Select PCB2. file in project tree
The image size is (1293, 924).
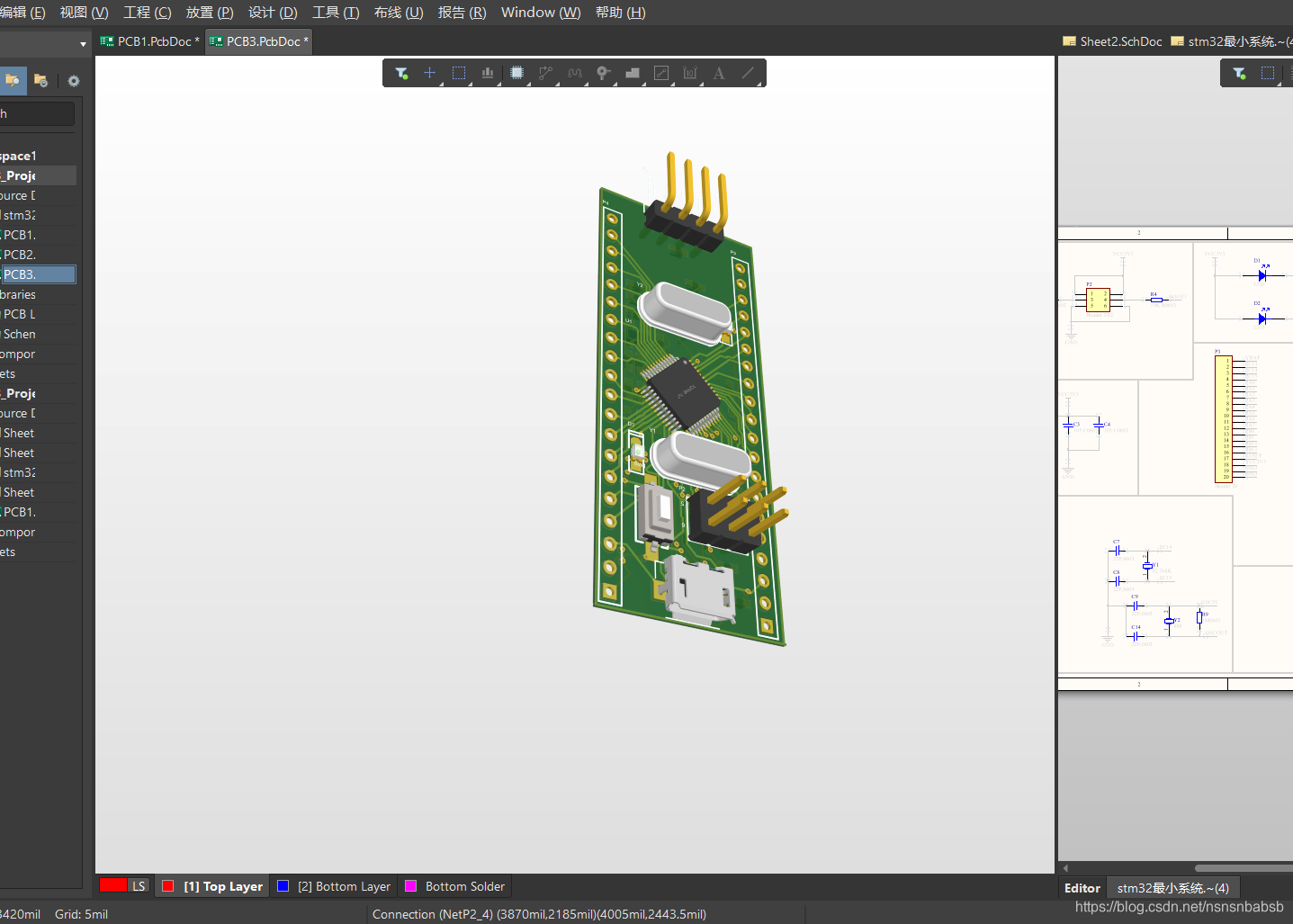pos(38,255)
